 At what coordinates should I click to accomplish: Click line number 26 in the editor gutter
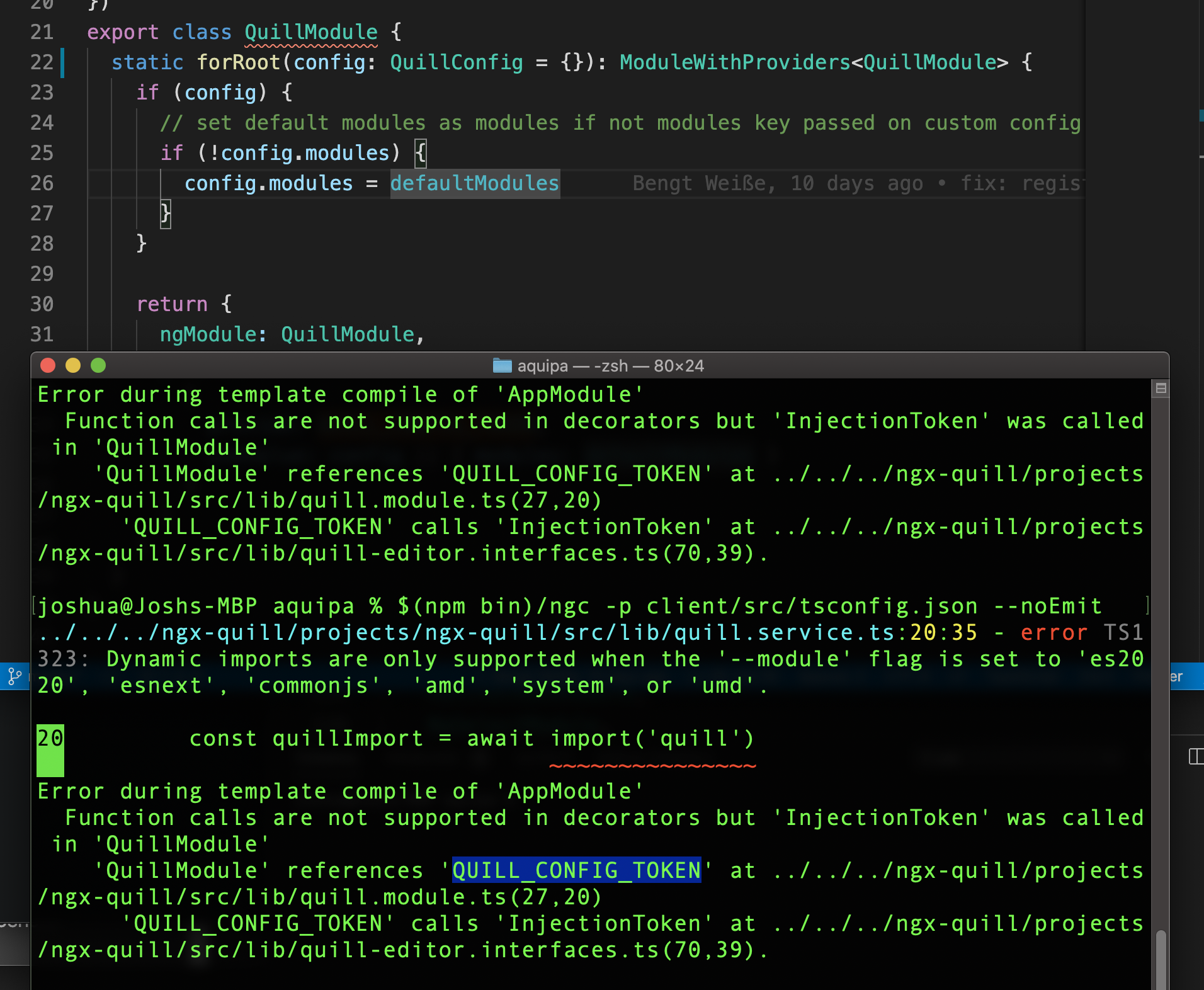(x=42, y=183)
